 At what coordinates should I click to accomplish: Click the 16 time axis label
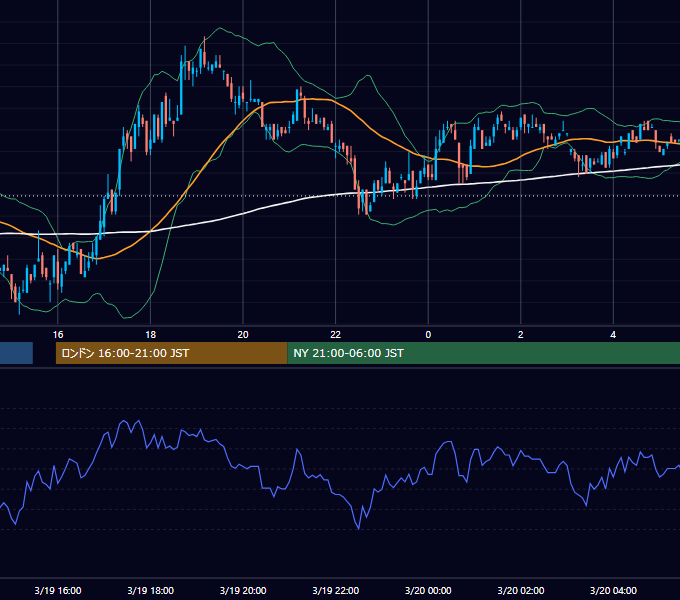[x=58, y=335]
